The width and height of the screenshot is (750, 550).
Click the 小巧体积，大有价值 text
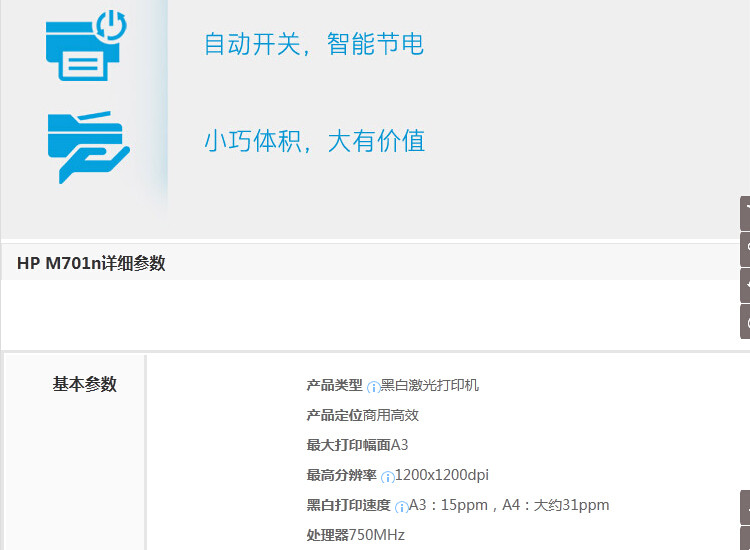tap(314, 141)
